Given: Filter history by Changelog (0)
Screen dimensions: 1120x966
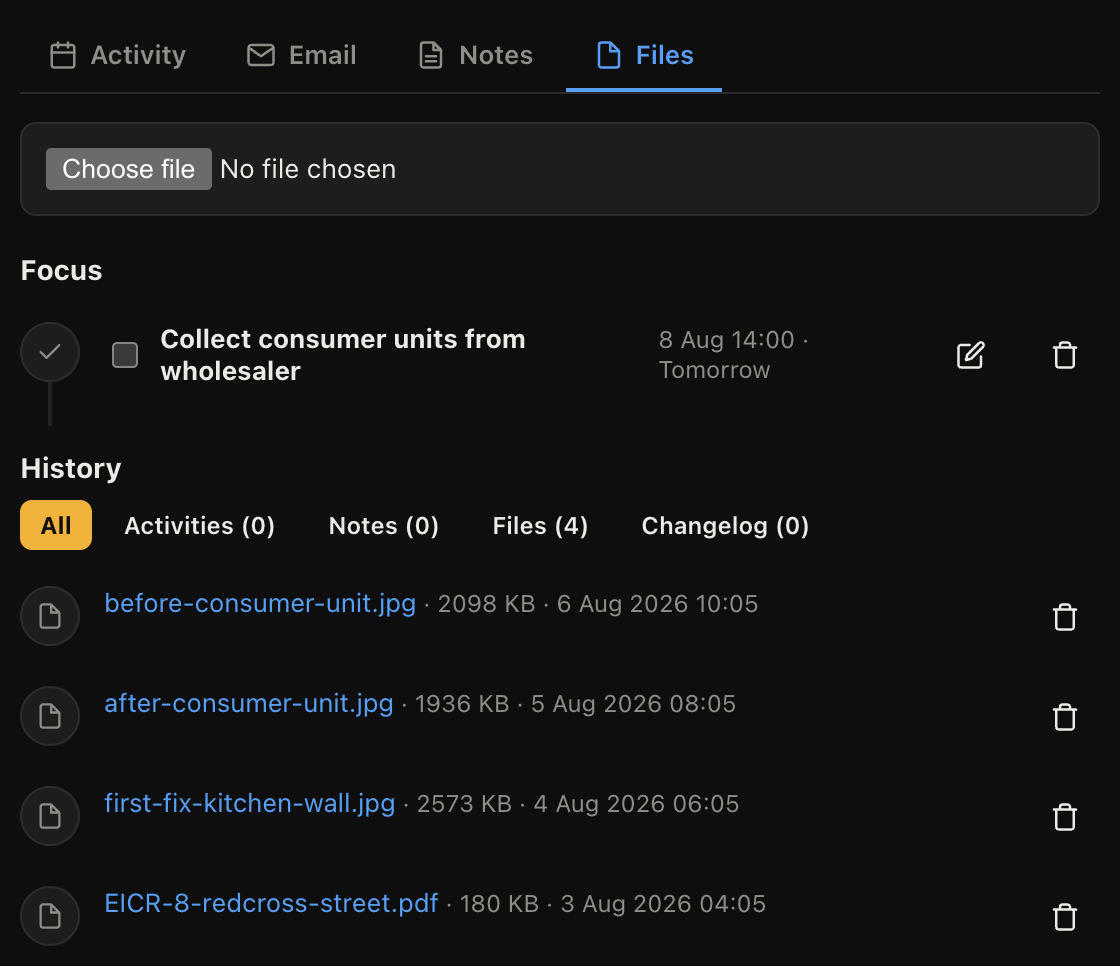Looking at the screenshot, I should (x=725, y=525).
